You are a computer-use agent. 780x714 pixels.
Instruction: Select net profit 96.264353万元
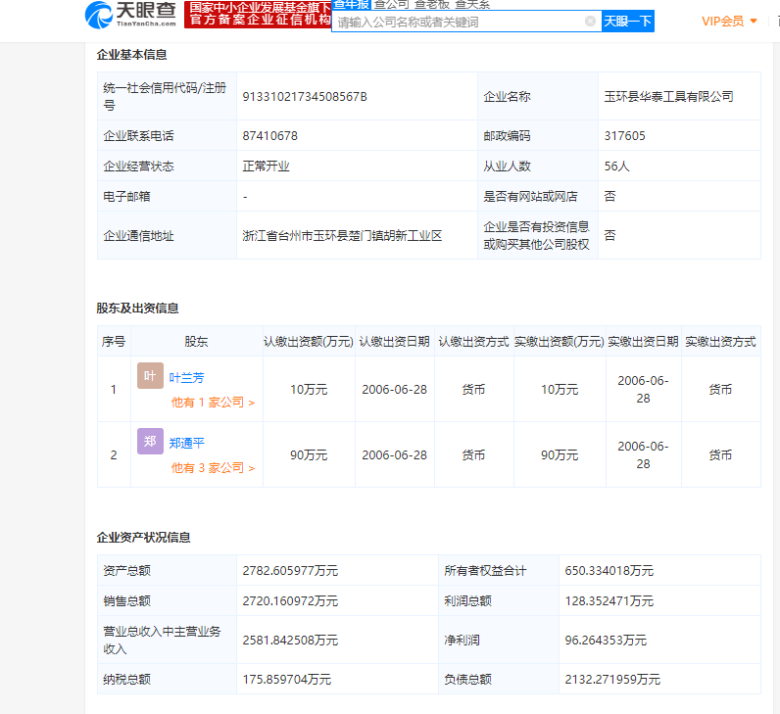pos(605,640)
